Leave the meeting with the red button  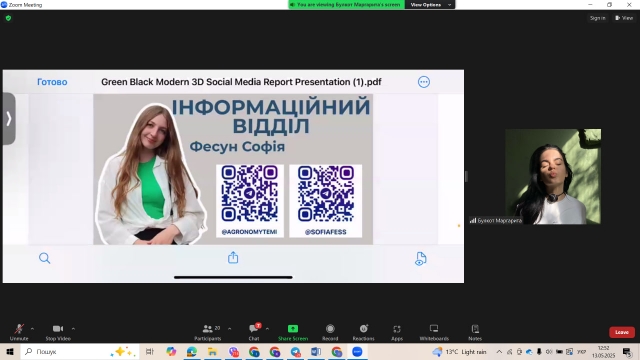622,332
